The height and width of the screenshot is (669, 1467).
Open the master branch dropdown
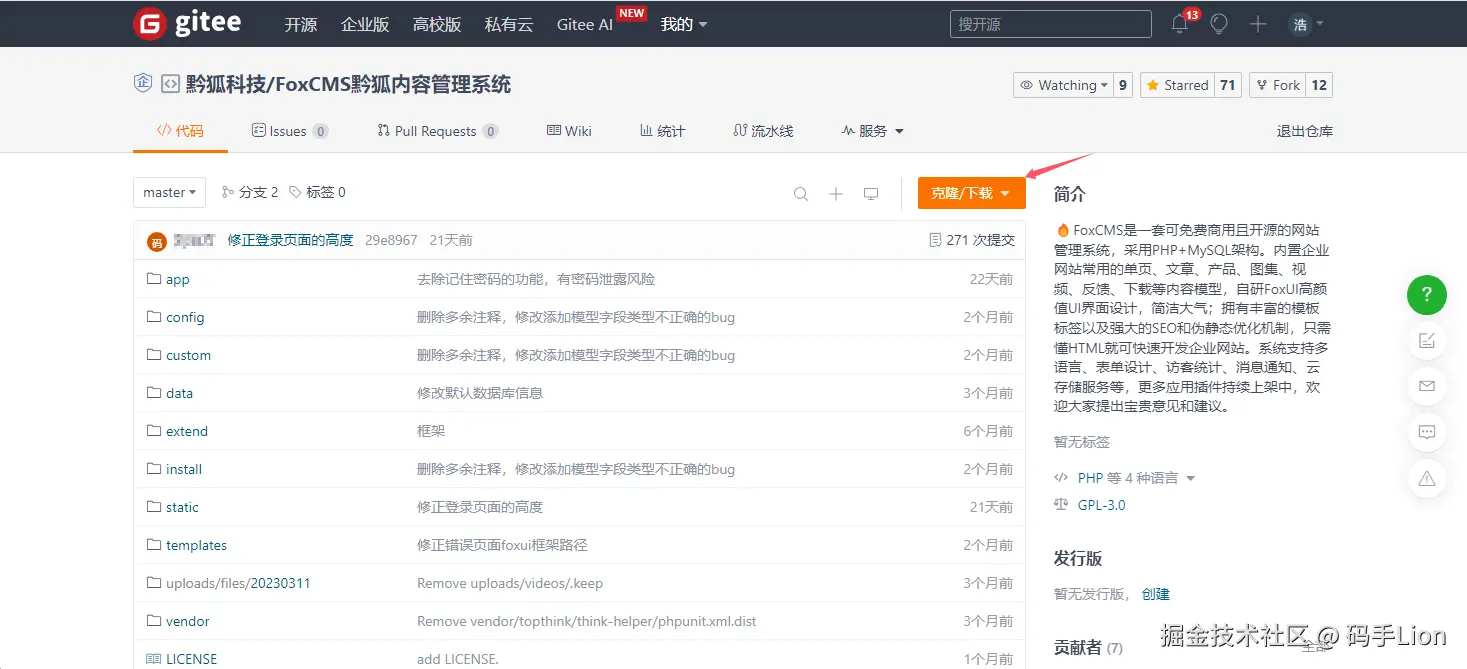(x=169, y=192)
